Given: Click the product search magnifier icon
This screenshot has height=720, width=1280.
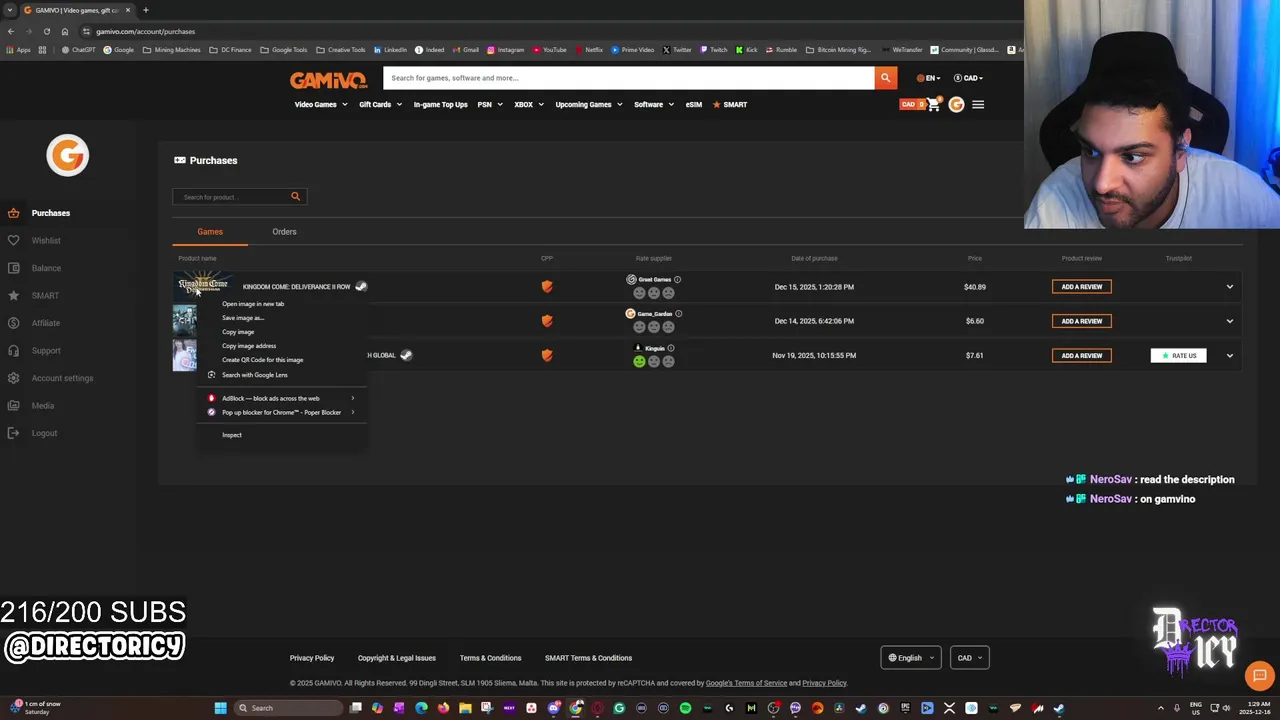Looking at the screenshot, I should [x=295, y=197].
